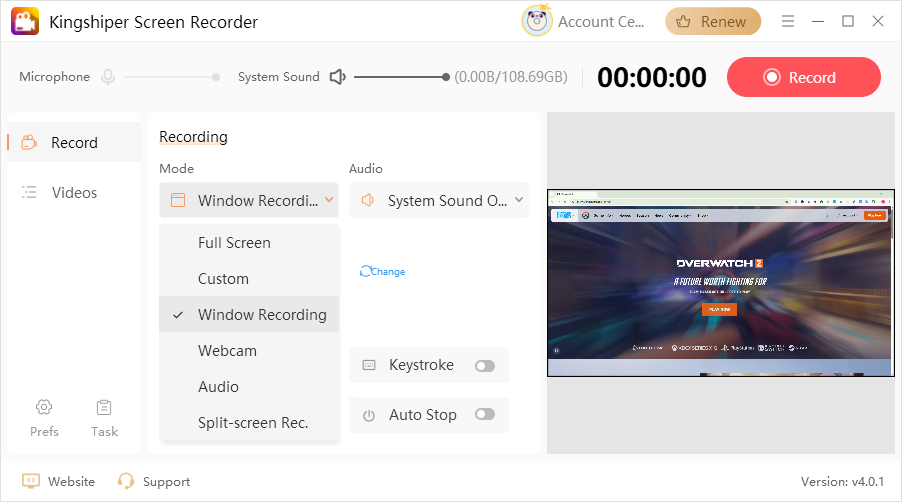Click the microphone icon
902x502 pixels.
pos(107,77)
